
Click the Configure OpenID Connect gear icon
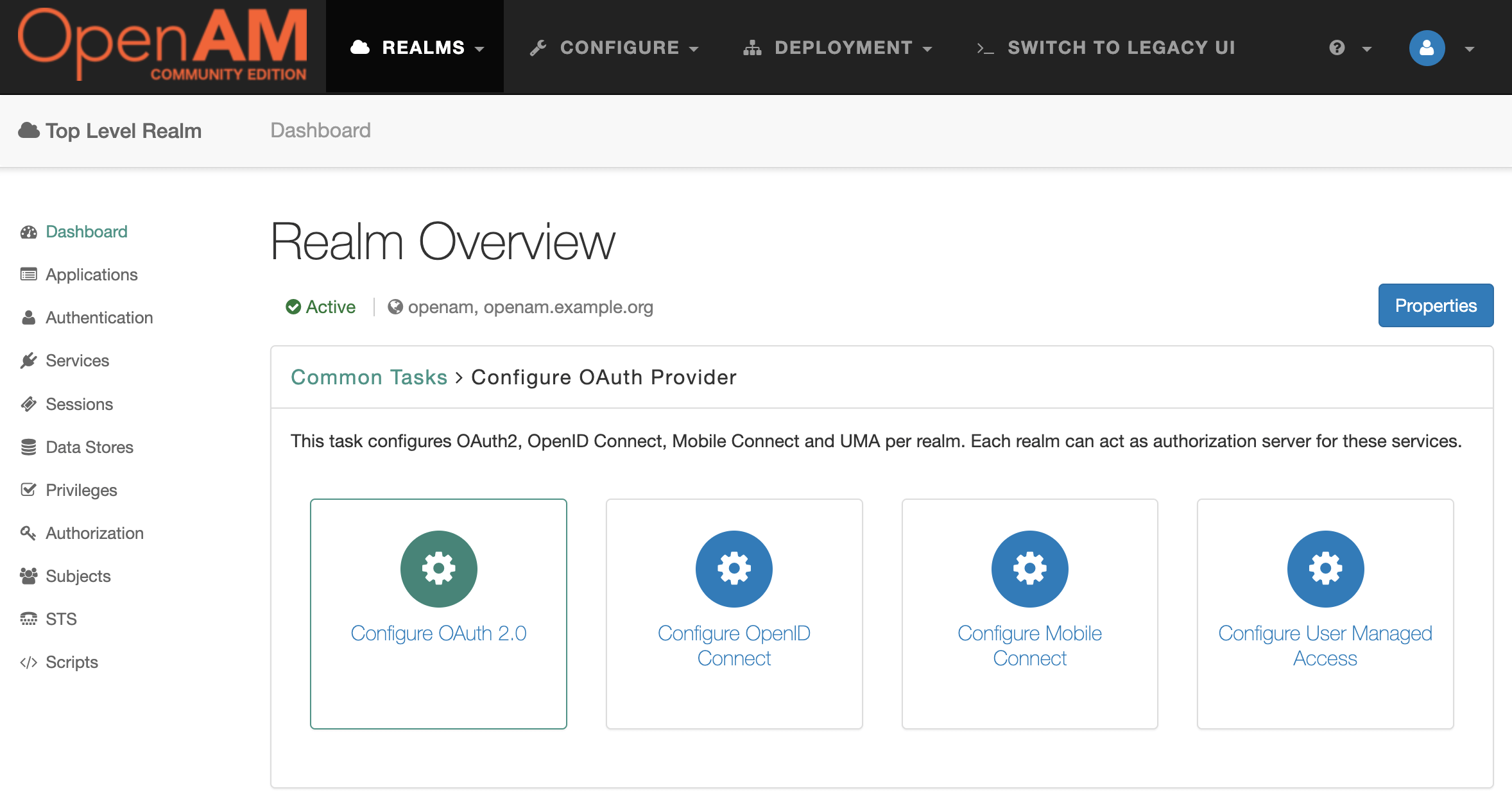point(734,568)
